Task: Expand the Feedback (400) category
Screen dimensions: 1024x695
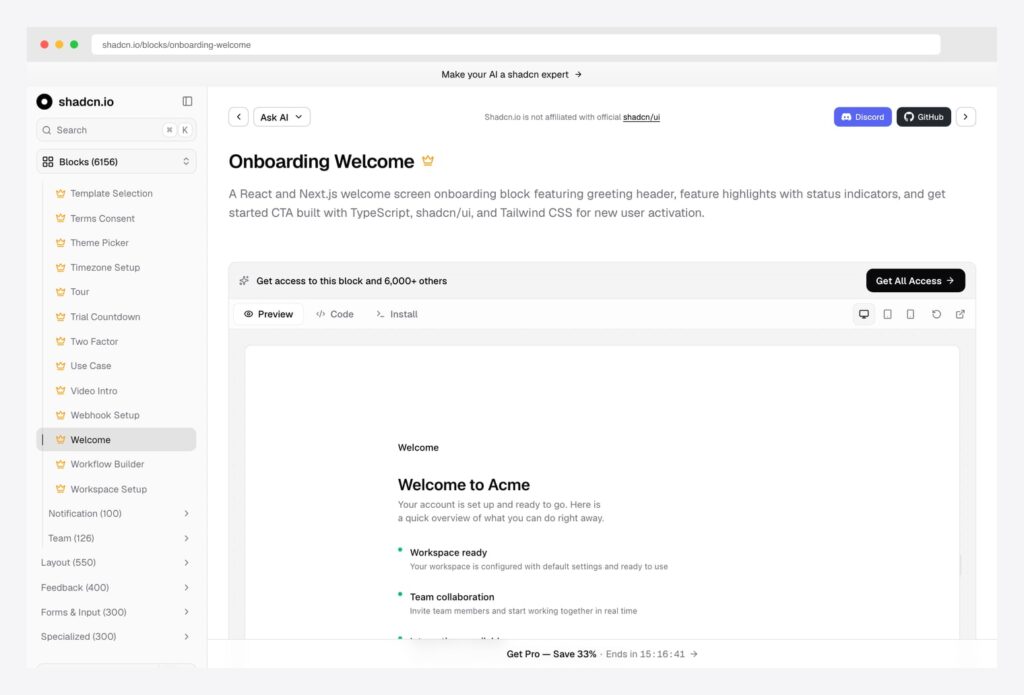Action: (116, 587)
